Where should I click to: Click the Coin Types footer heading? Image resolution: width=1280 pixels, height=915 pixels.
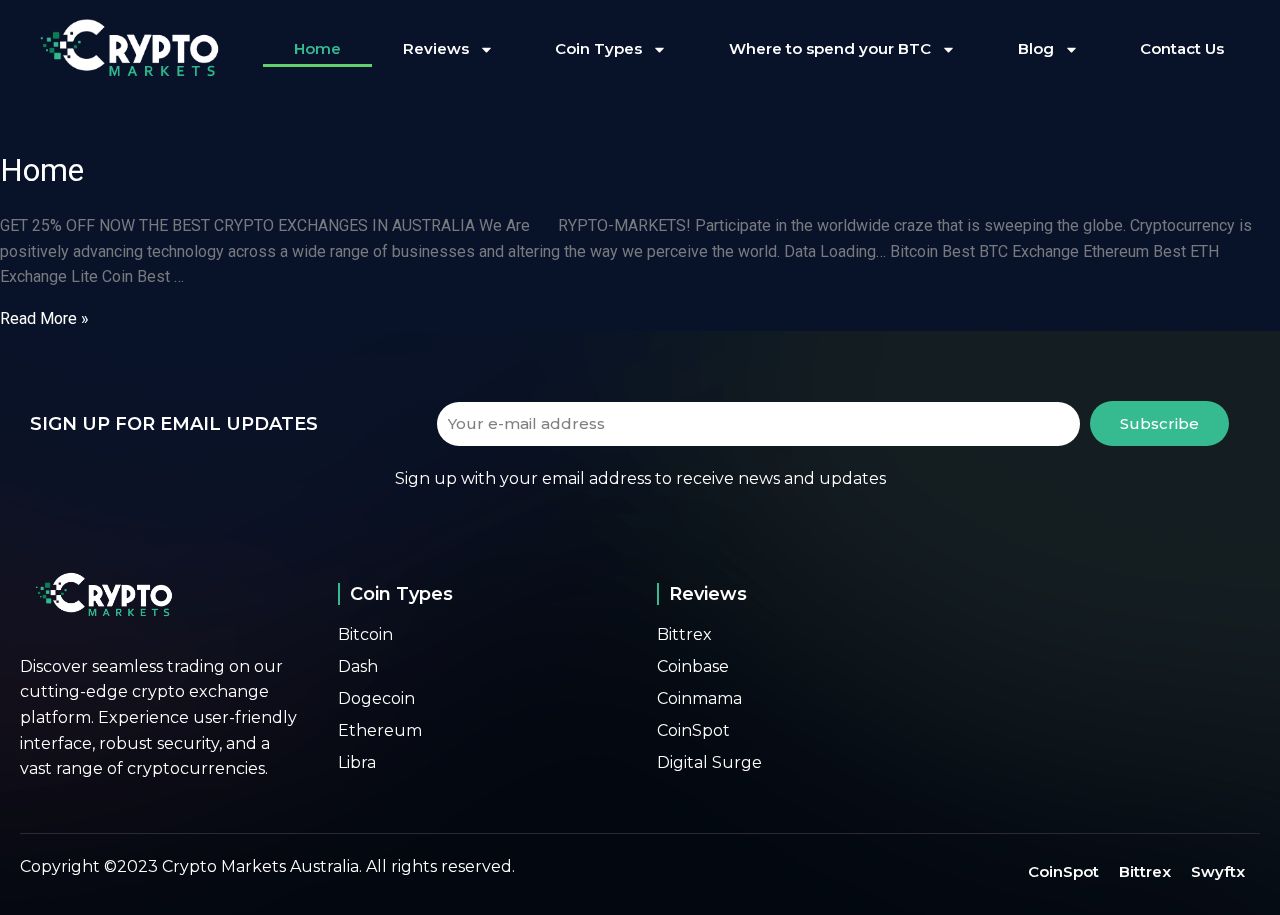401,594
